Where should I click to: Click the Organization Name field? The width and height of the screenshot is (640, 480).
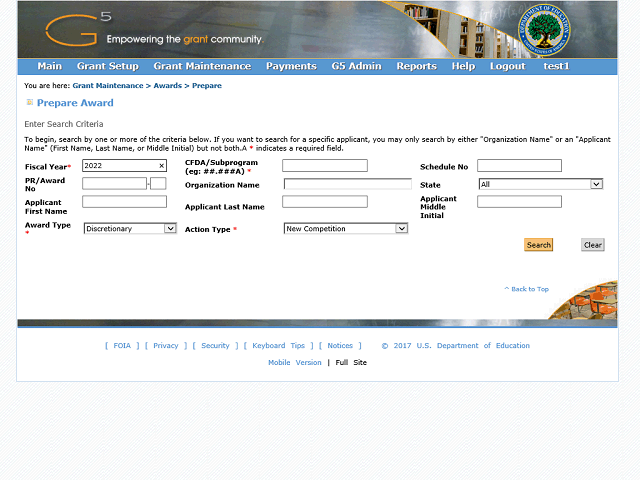[348, 184]
